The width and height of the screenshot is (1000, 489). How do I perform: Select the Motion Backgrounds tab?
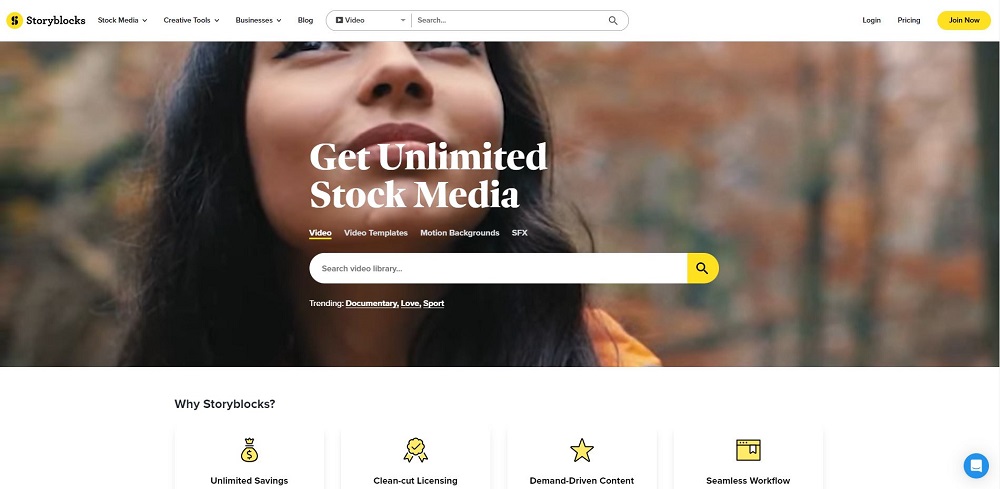point(460,233)
